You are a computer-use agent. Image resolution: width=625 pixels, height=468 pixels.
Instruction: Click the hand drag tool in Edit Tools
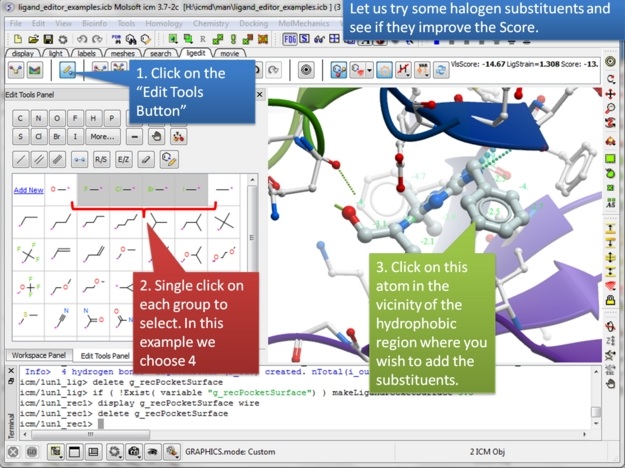point(156,137)
